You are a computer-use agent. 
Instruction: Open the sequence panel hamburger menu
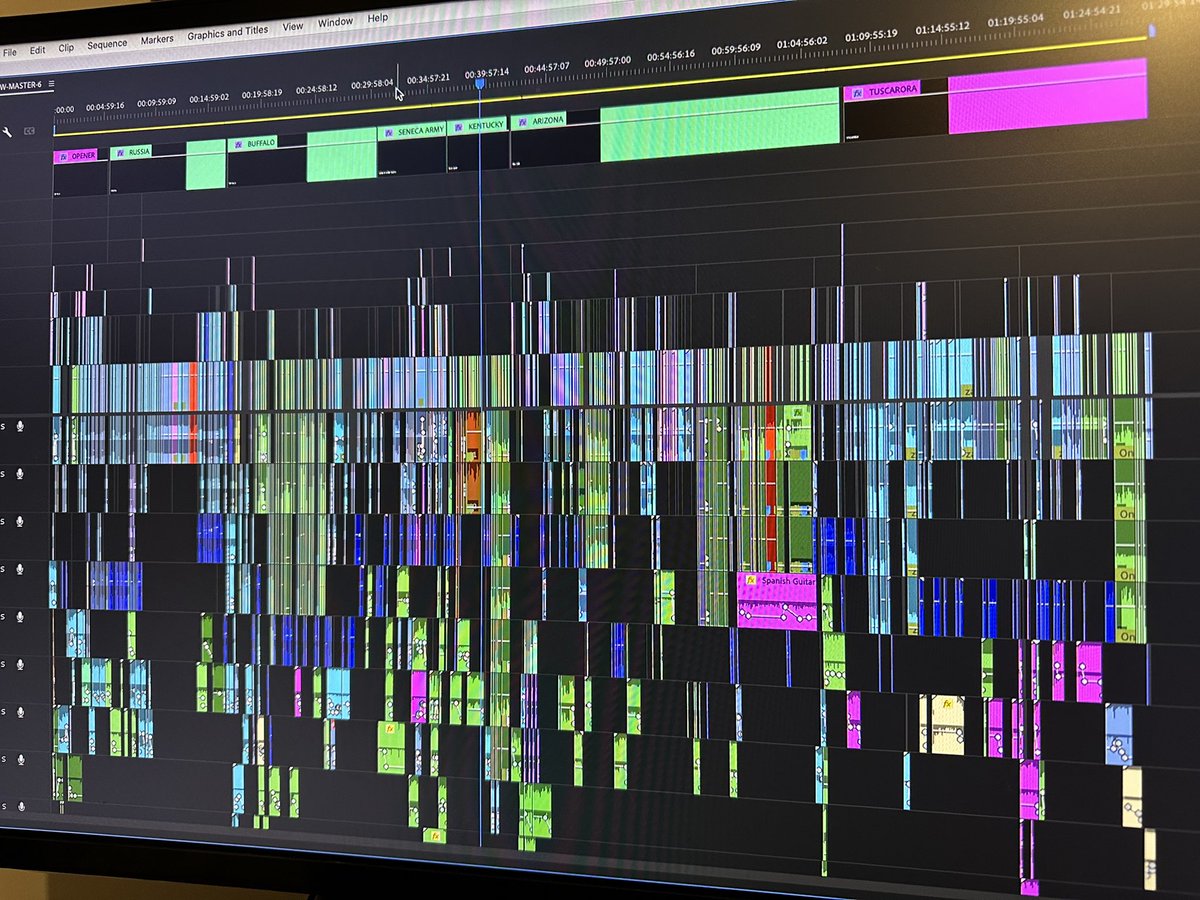pyautogui.click(x=52, y=84)
